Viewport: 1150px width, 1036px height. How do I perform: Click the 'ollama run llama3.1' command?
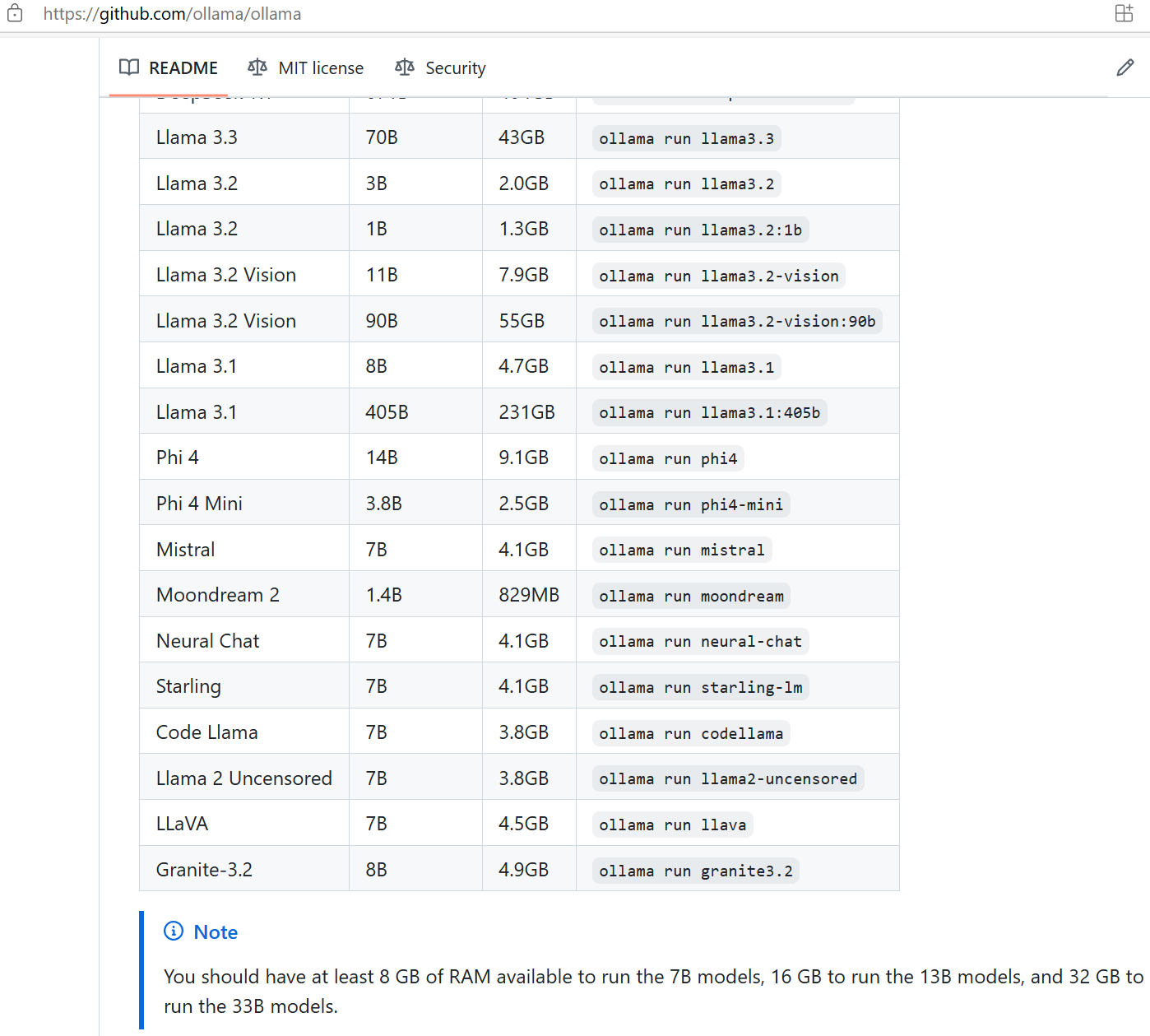686,367
